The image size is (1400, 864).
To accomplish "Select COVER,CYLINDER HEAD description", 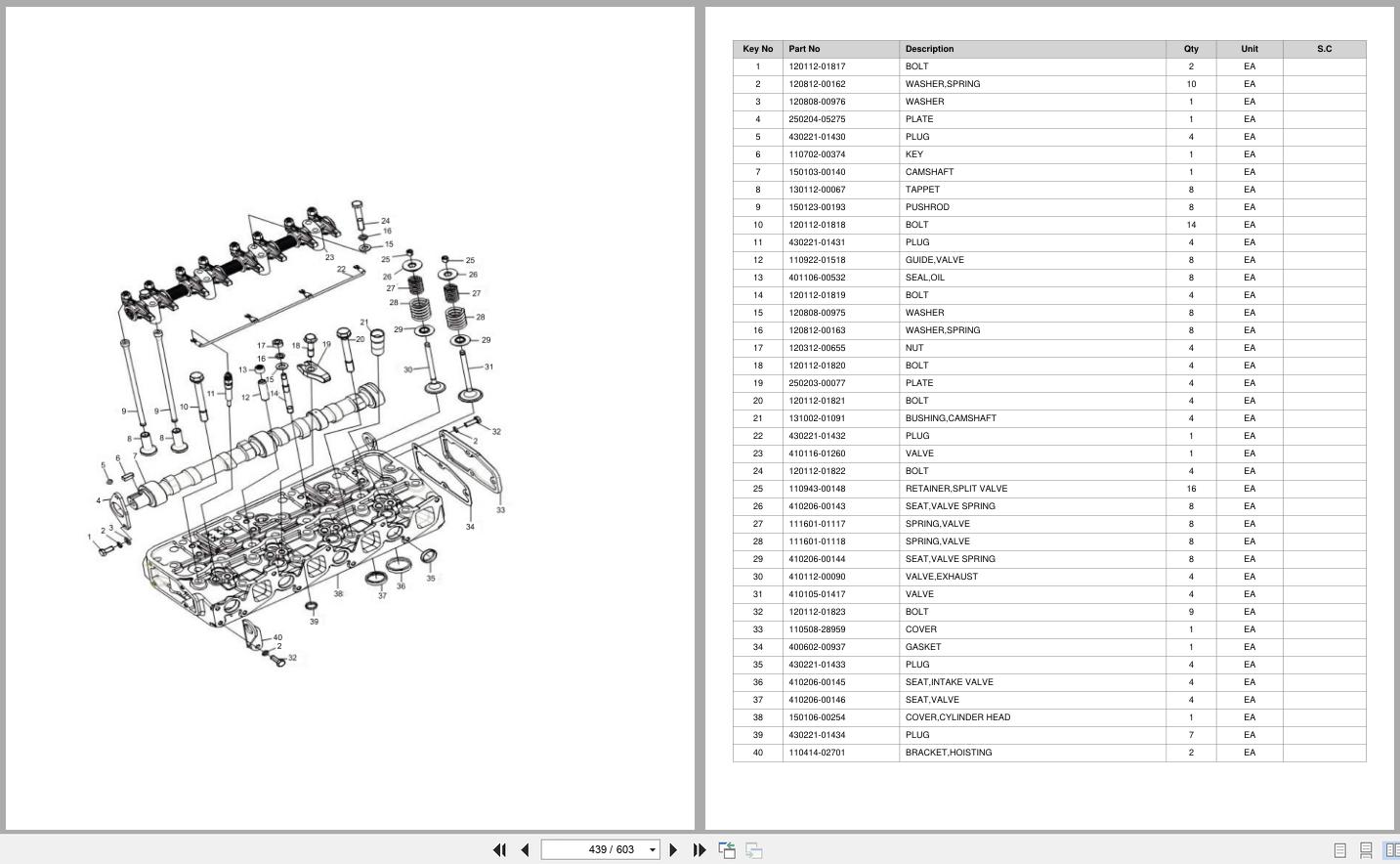I will [958, 717].
